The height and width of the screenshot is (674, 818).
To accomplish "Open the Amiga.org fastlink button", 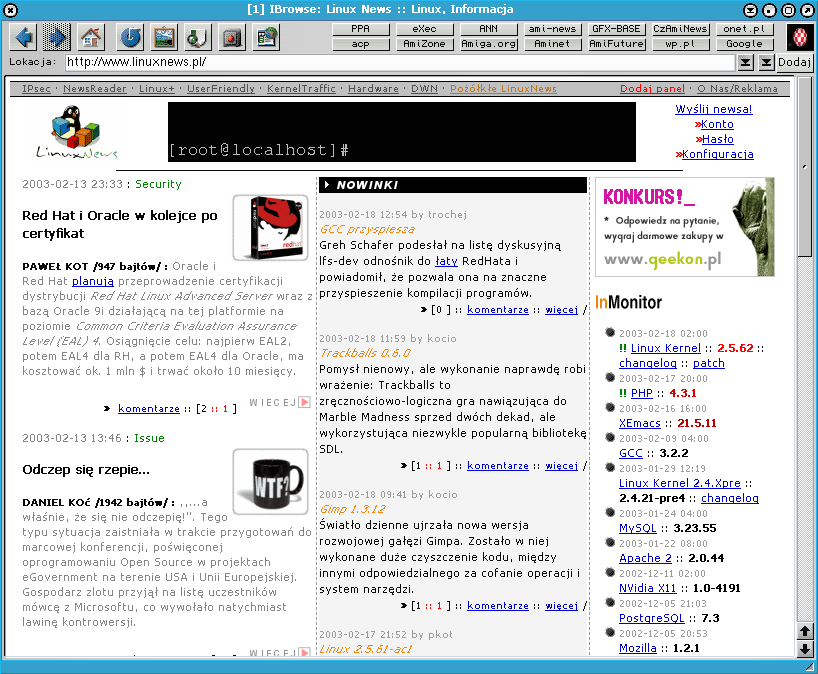I will point(488,44).
